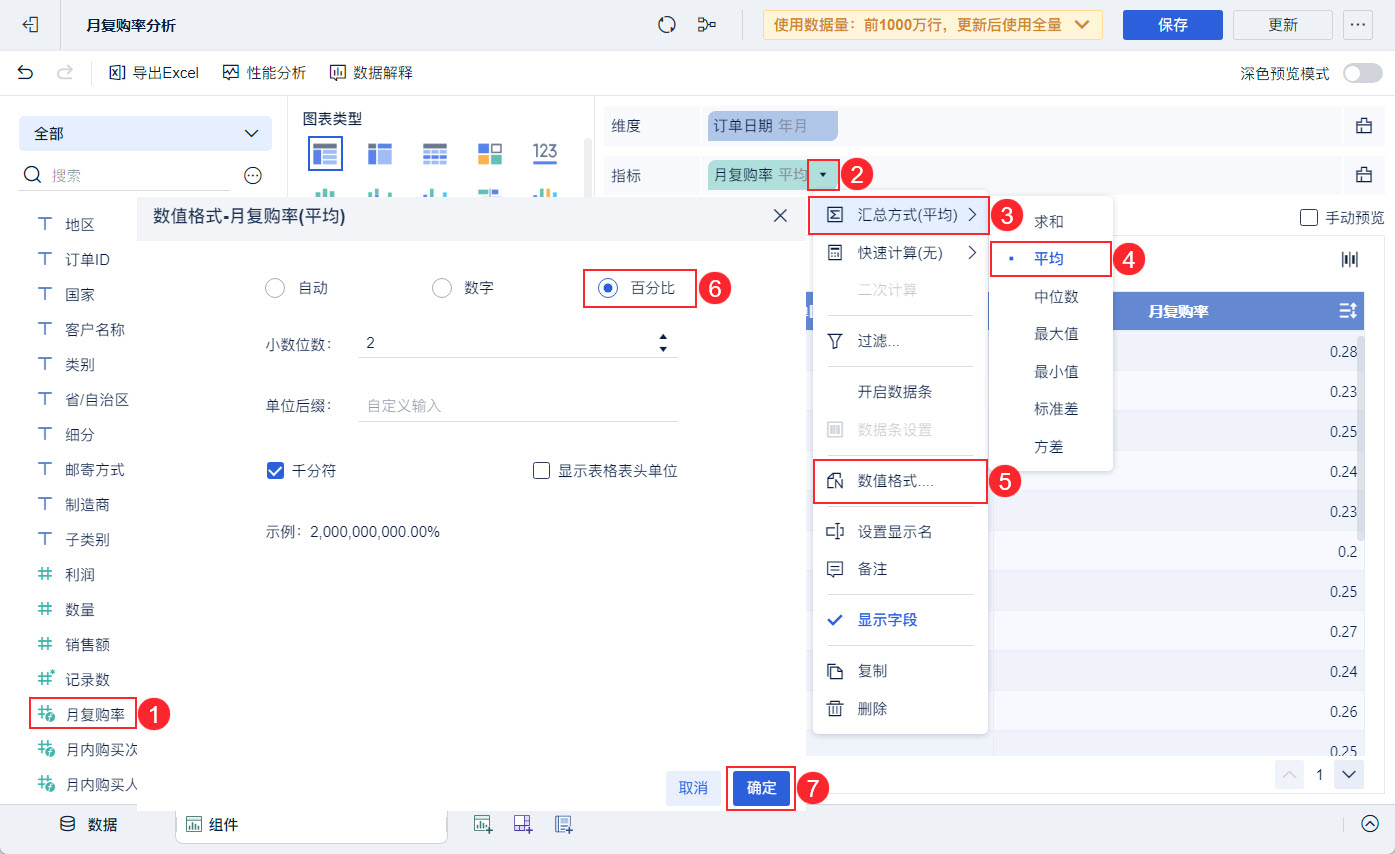The height and width of the screenshot is (854, 1395).
Task: Click the add table component icon at bottom
Action: click(523, 824)
